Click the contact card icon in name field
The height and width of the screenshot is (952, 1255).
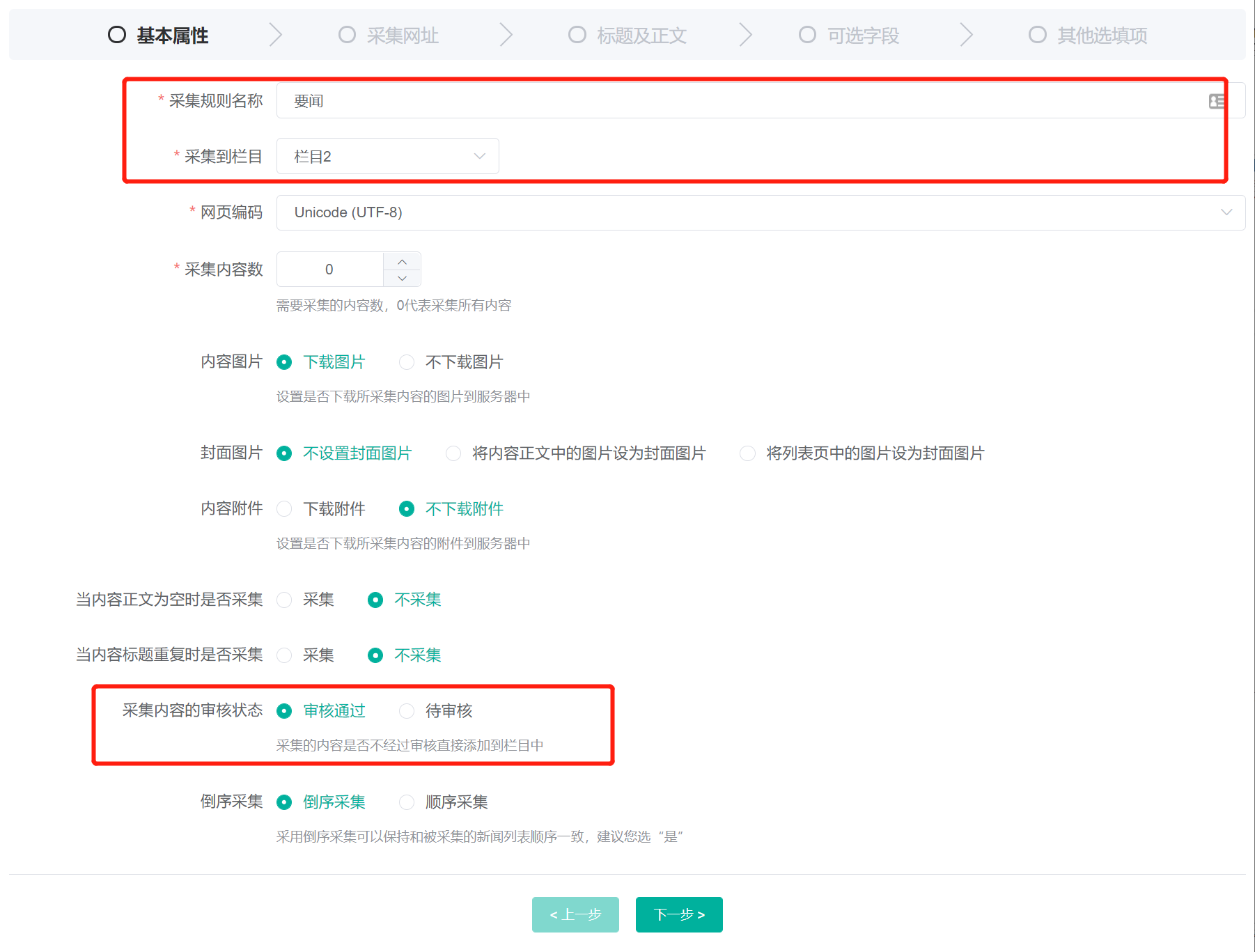click(x=1216, y=102)
